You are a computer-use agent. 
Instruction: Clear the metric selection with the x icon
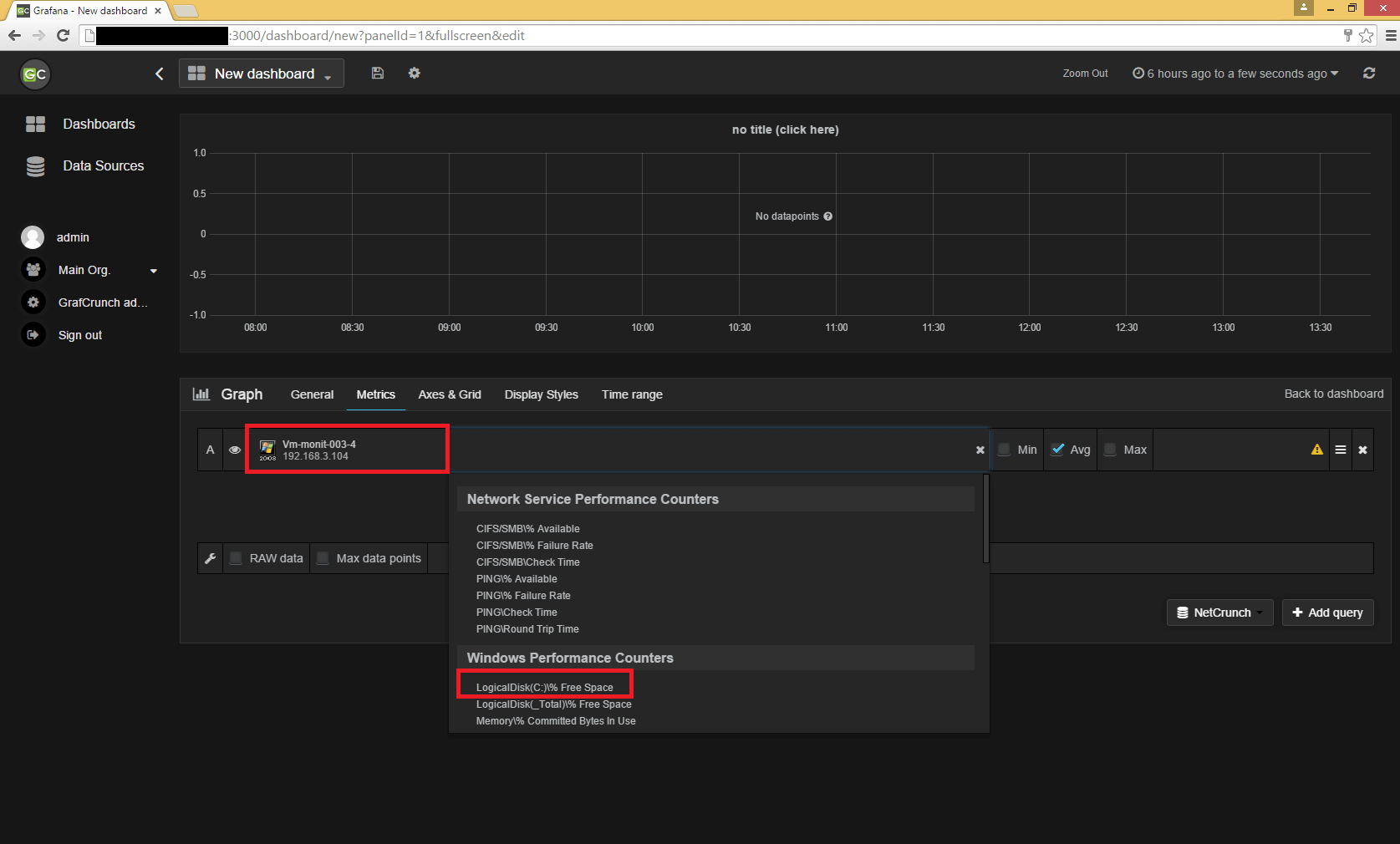980,450
